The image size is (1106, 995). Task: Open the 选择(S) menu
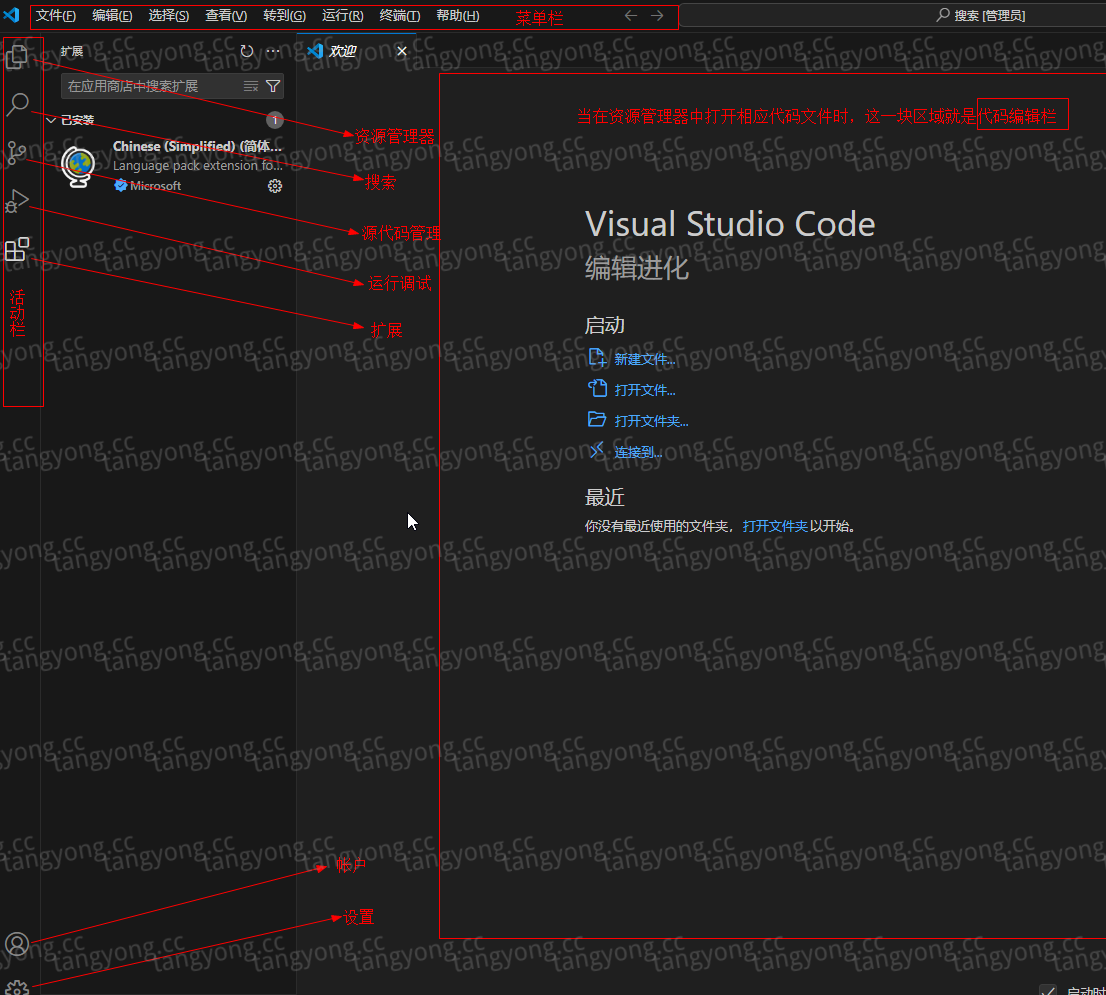pyautogui.click(x=169, y=16)
